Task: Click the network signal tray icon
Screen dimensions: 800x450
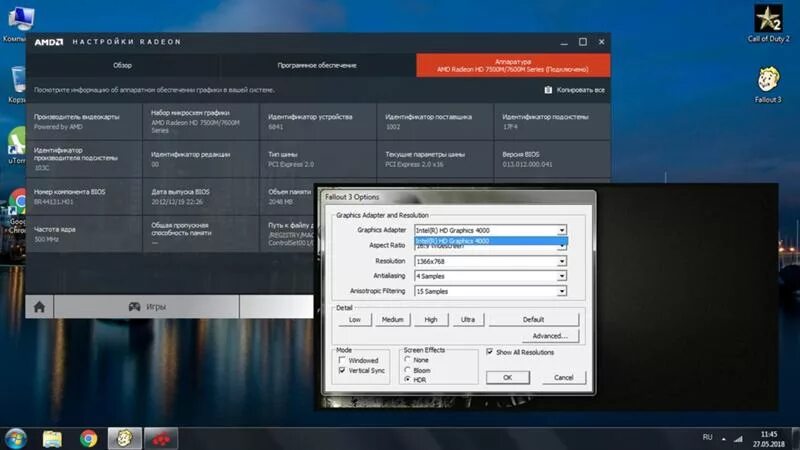Action: pyautogui.click(x=738, y=438)
